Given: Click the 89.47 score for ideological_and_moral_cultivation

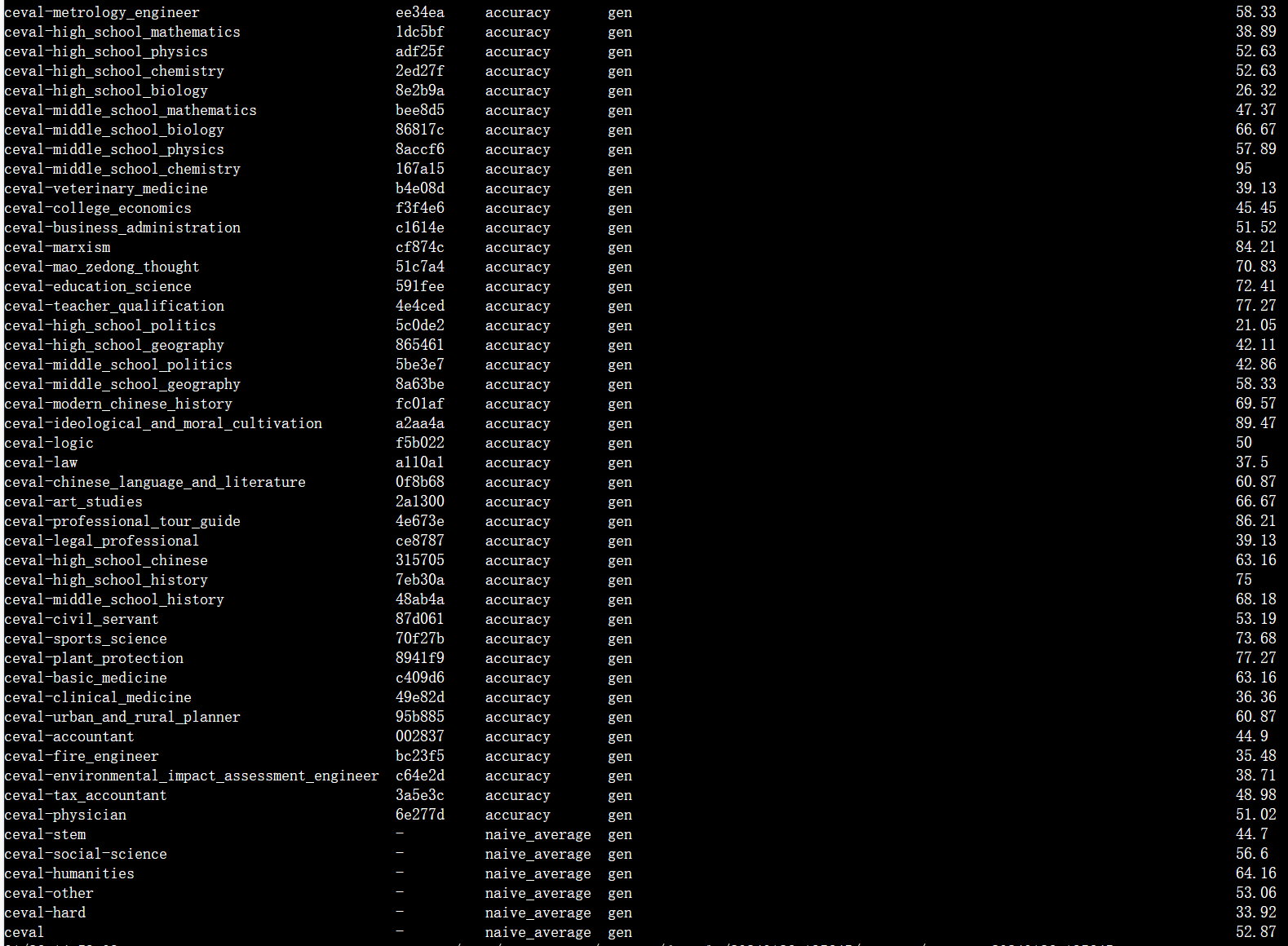Looking at the screenshot, I should point(1255,423).
